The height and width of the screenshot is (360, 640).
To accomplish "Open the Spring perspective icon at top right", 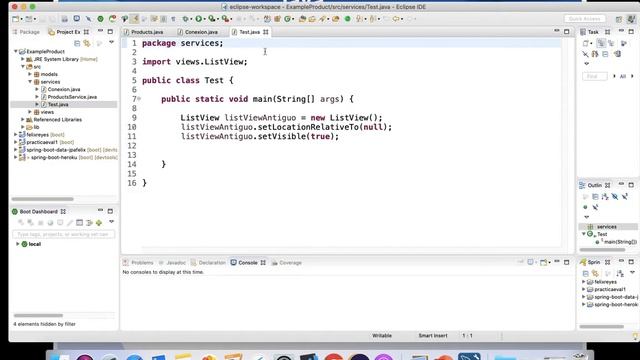I will tap(631, 19).
